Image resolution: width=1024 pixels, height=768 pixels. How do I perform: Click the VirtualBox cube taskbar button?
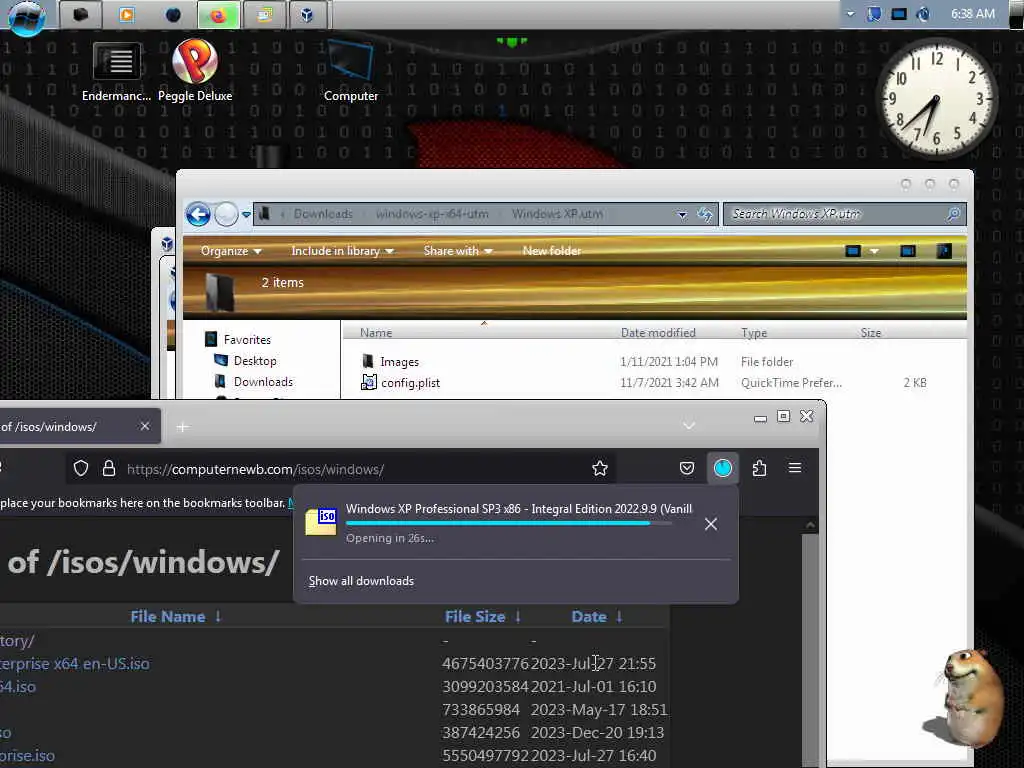[307, 14]
